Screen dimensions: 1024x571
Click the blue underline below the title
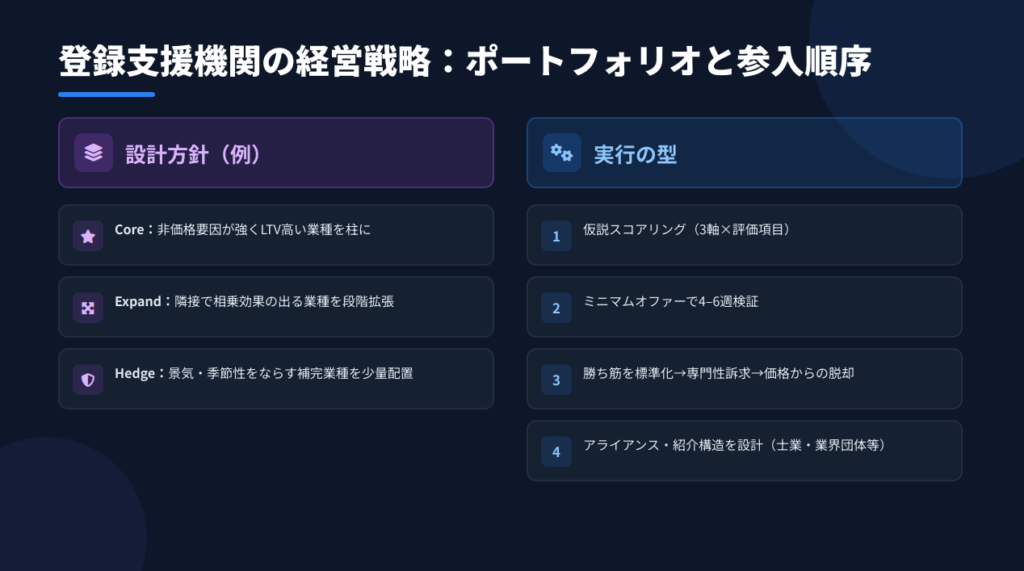[106, 95]
